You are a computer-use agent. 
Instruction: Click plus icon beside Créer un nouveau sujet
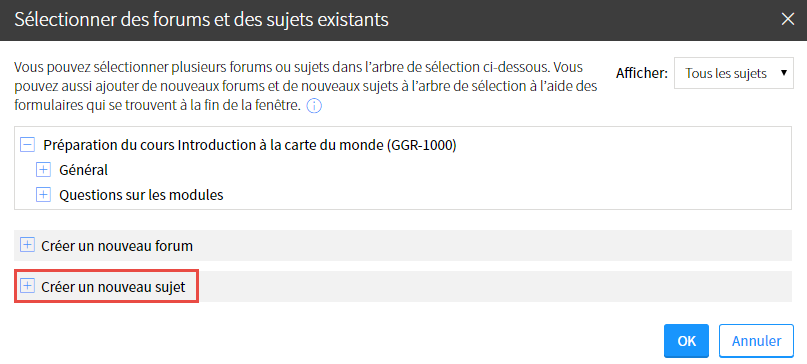[27, 286]
